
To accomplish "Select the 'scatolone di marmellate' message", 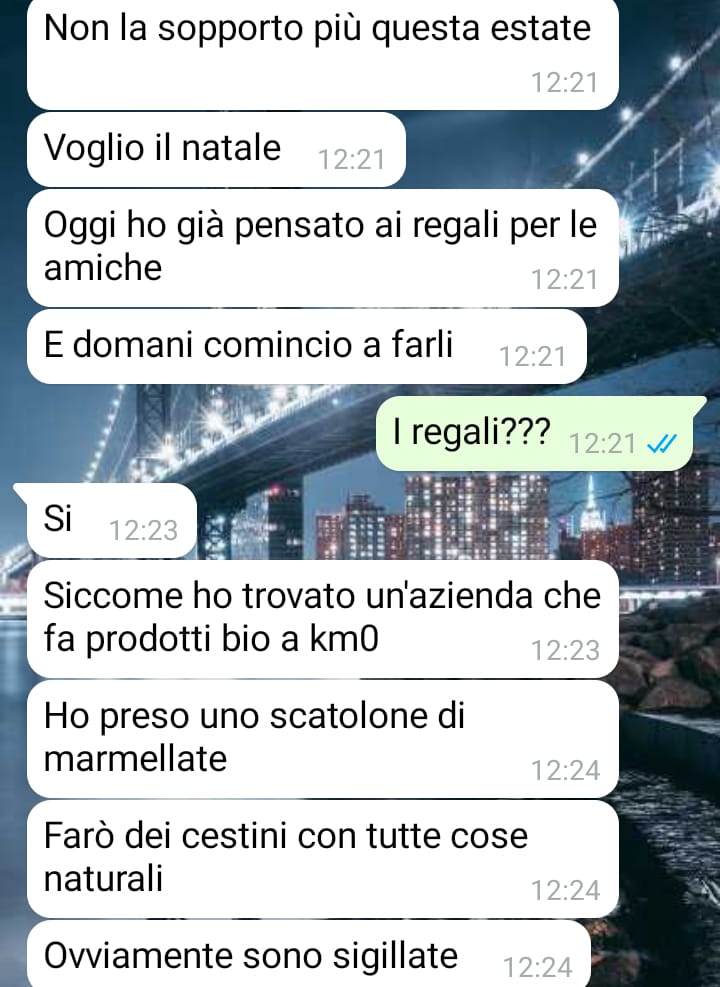I will 322,739.
